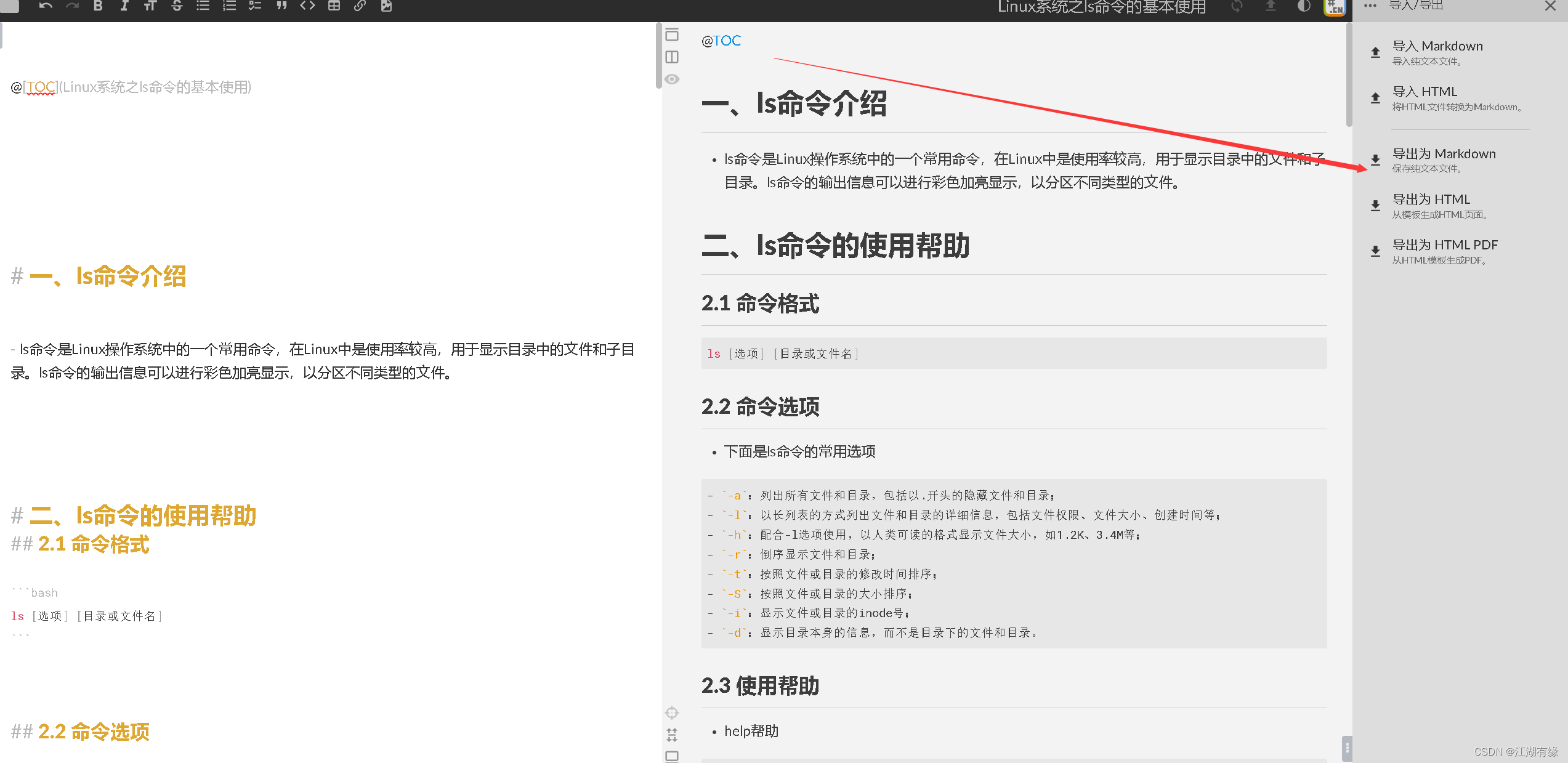Insert a blockquote
The height and width of the screenshot is (763, 1568).
point(281,6)
